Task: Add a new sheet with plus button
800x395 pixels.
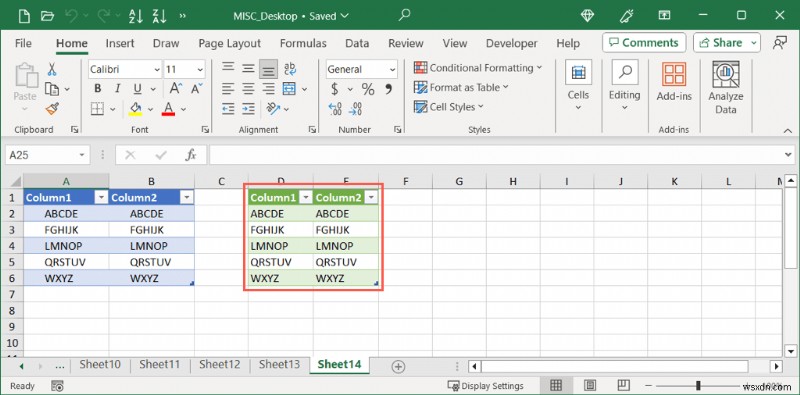Action: coord(398,366)
